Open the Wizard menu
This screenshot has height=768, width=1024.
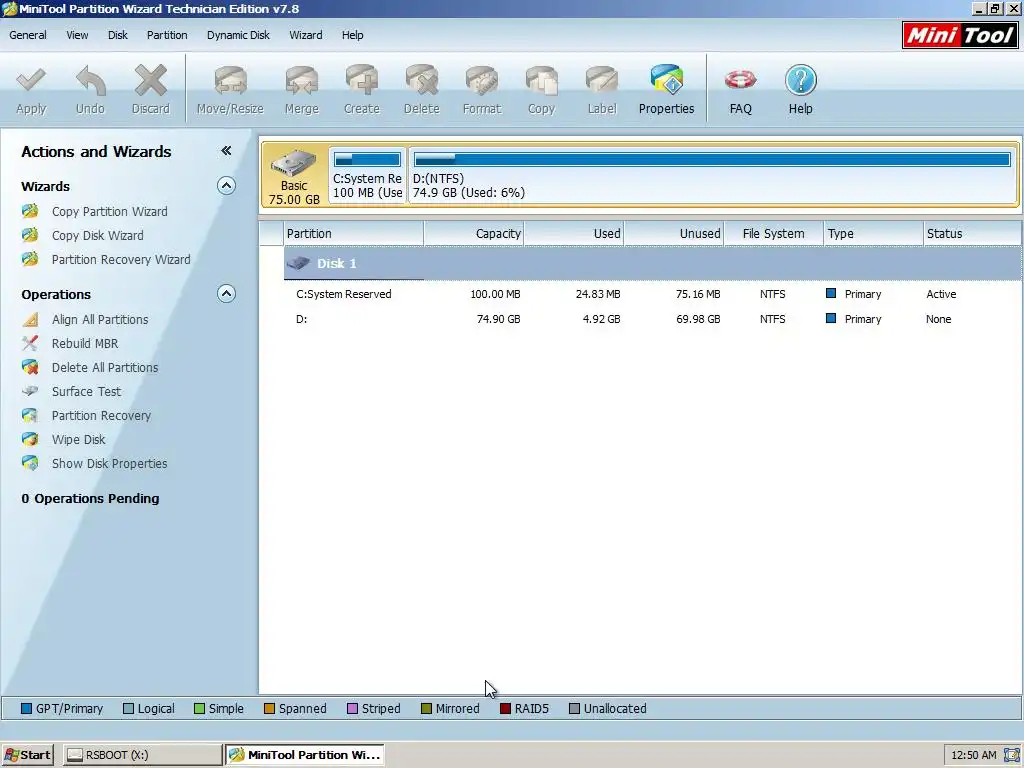[306, 35]
